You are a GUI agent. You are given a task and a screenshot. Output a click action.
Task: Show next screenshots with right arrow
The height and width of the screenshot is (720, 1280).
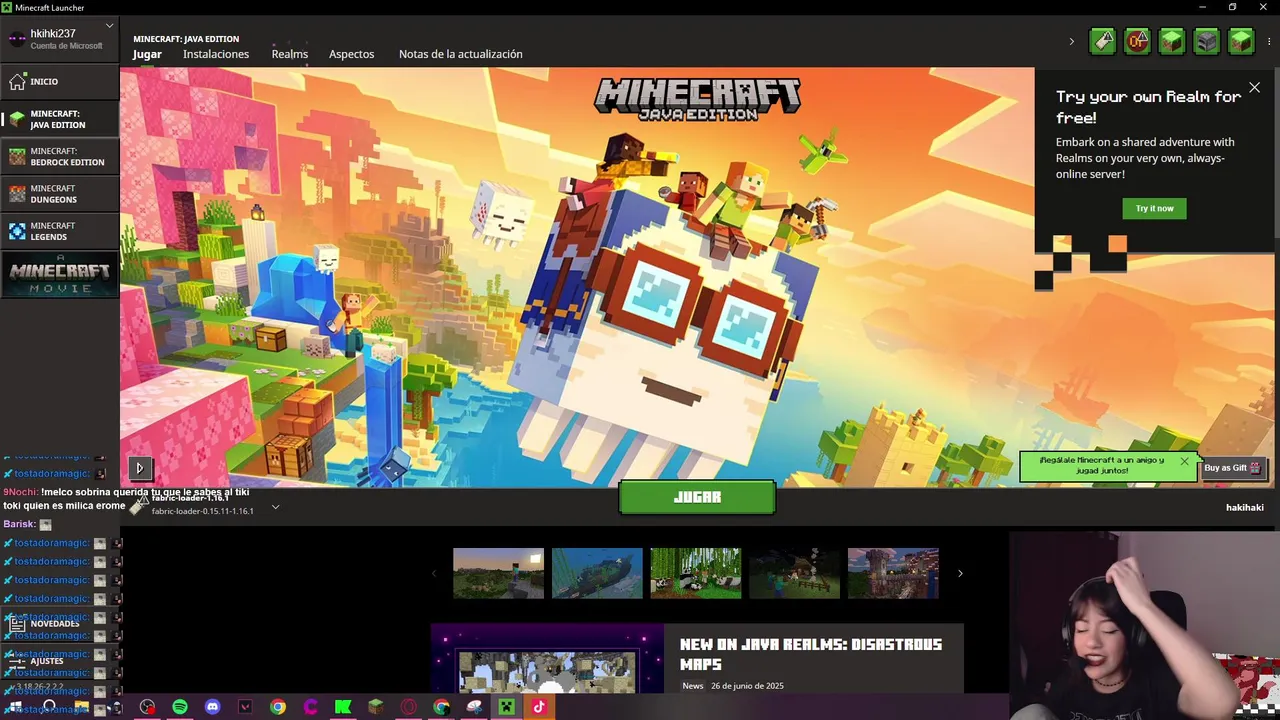click(x=960, y=573)
